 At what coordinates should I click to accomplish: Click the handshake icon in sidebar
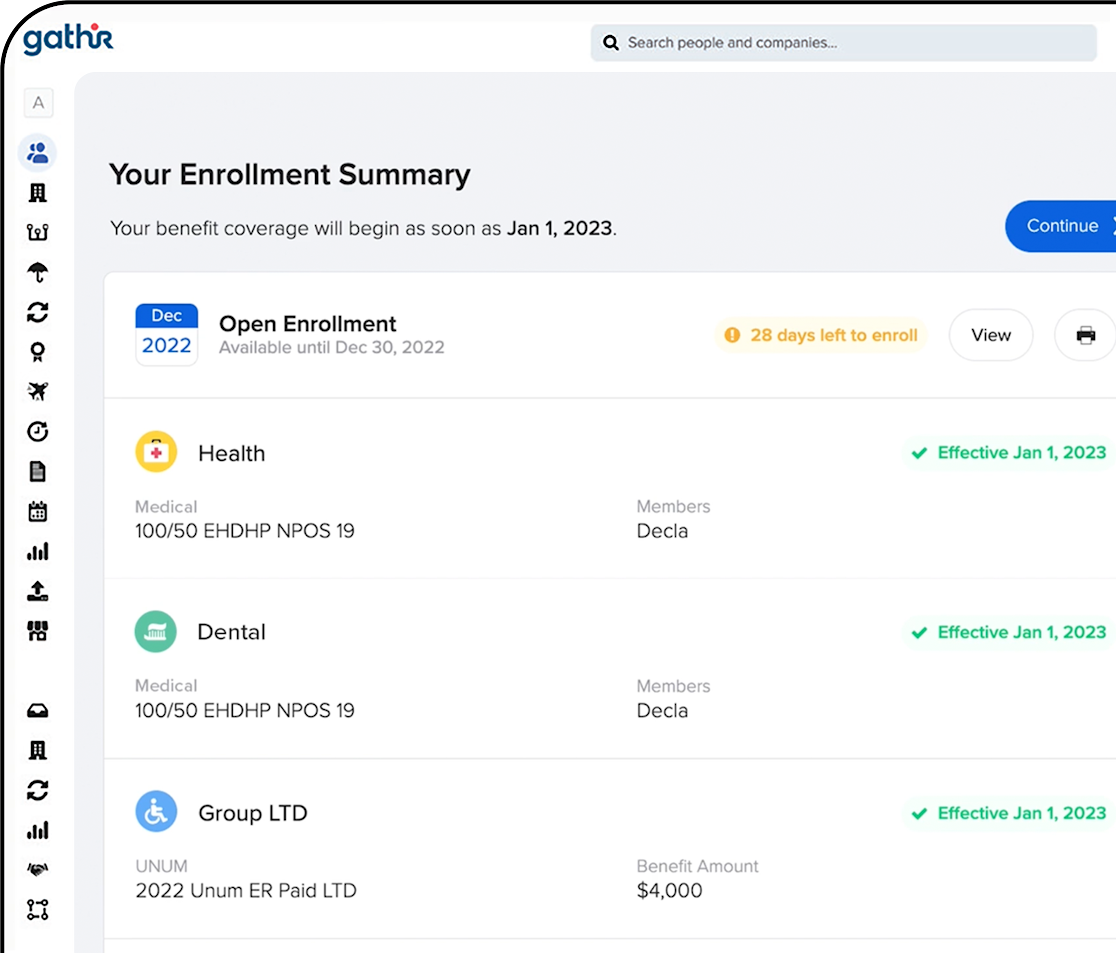tap(38, 870)
